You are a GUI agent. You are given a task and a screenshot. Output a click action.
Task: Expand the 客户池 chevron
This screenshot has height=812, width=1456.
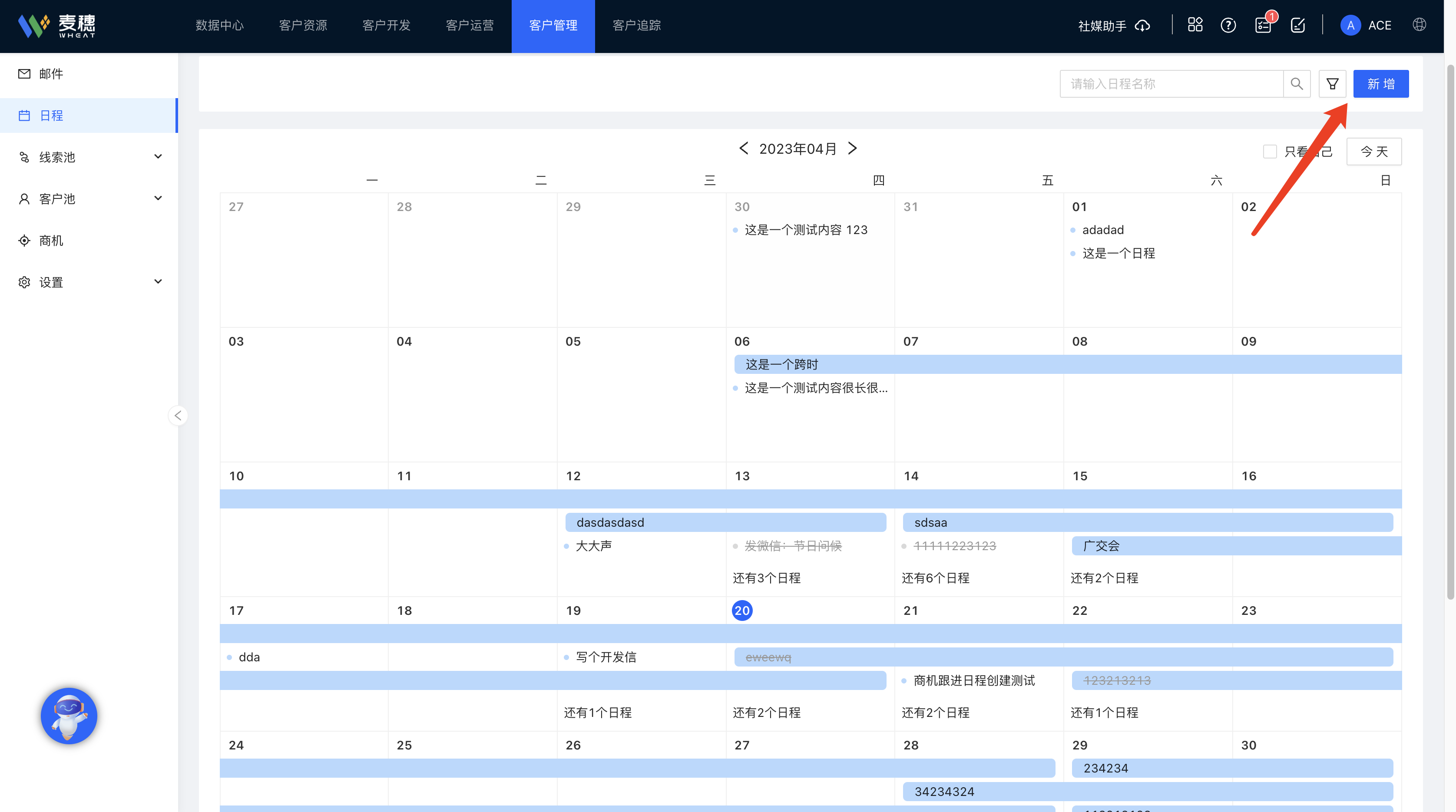point(158,198)
